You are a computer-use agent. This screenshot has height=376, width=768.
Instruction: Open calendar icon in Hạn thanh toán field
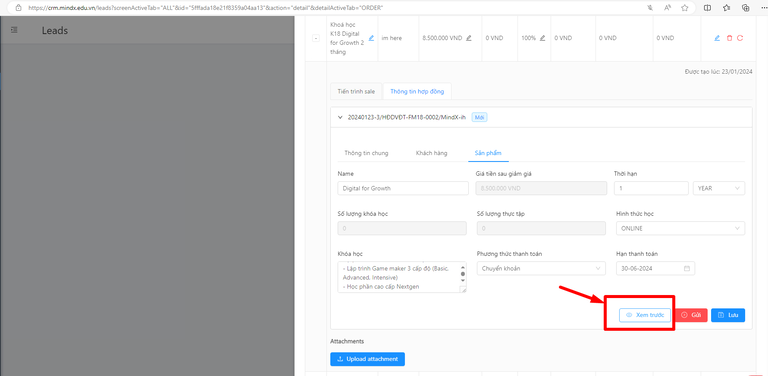(687, 268)
